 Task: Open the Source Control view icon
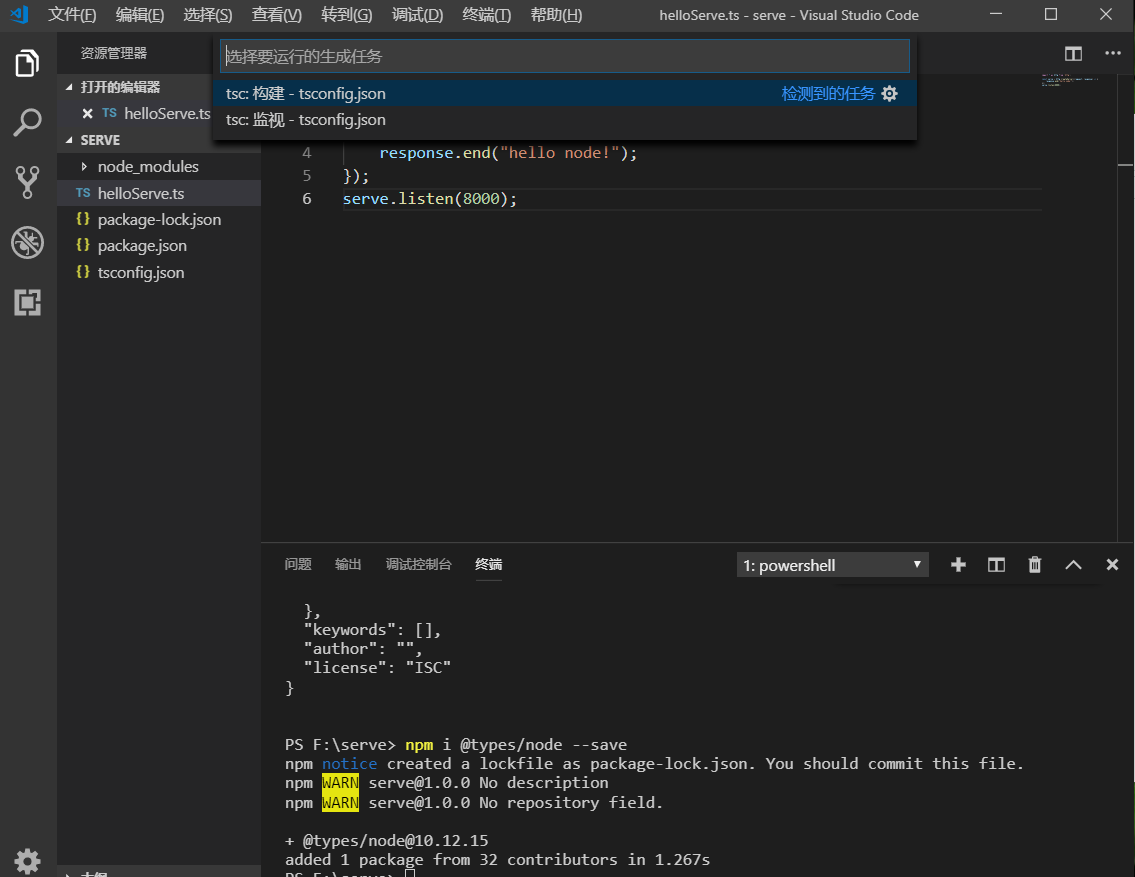(x=28, y=182)
